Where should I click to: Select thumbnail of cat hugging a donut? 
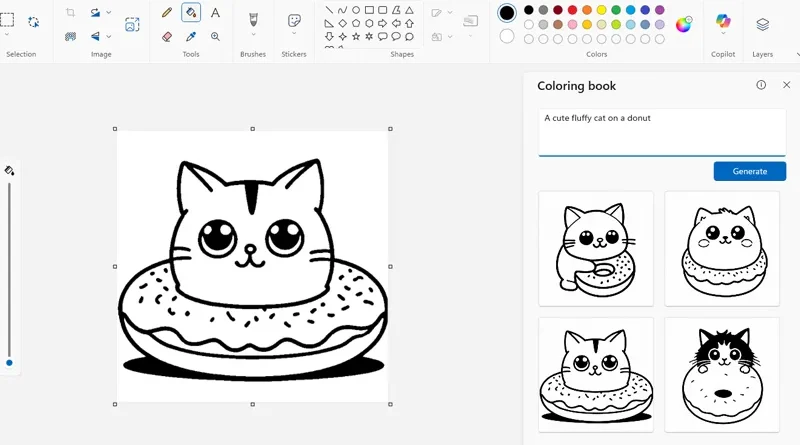pyautogui.click(x=595, y=249)
